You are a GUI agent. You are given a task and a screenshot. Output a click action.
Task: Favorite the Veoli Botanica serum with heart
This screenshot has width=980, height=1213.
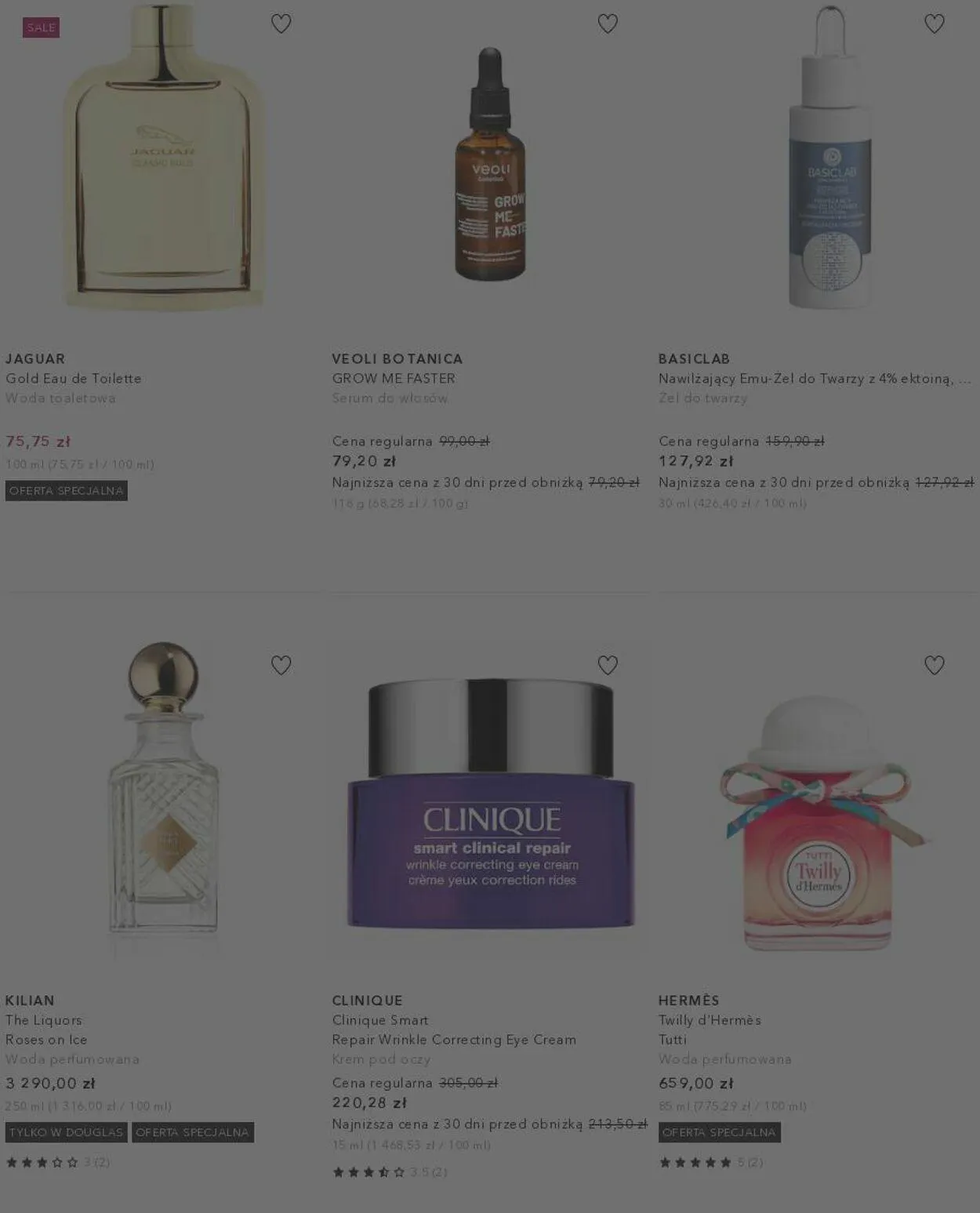(608, 24)
